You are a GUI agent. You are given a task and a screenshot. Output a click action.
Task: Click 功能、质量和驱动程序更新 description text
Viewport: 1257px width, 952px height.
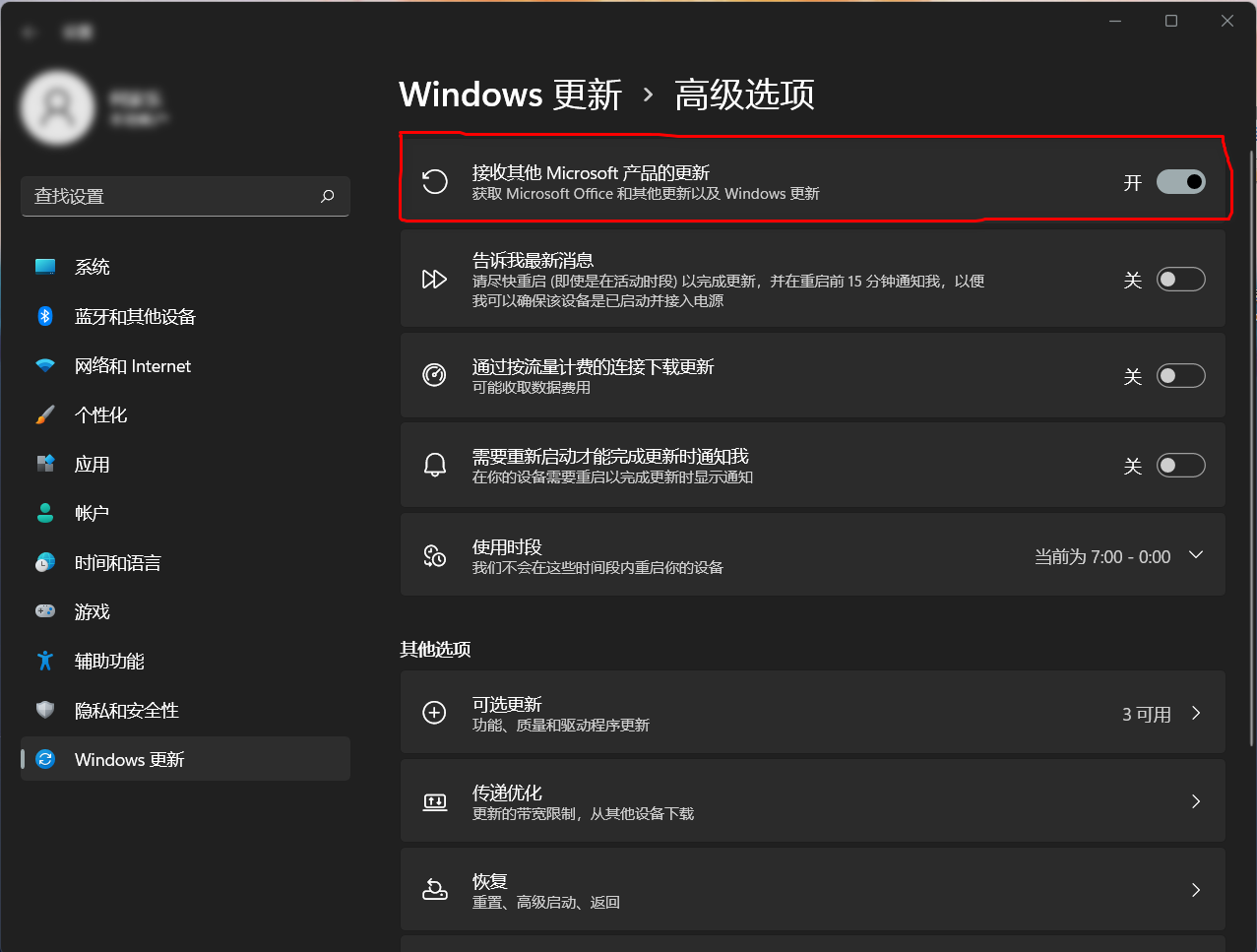561,726
